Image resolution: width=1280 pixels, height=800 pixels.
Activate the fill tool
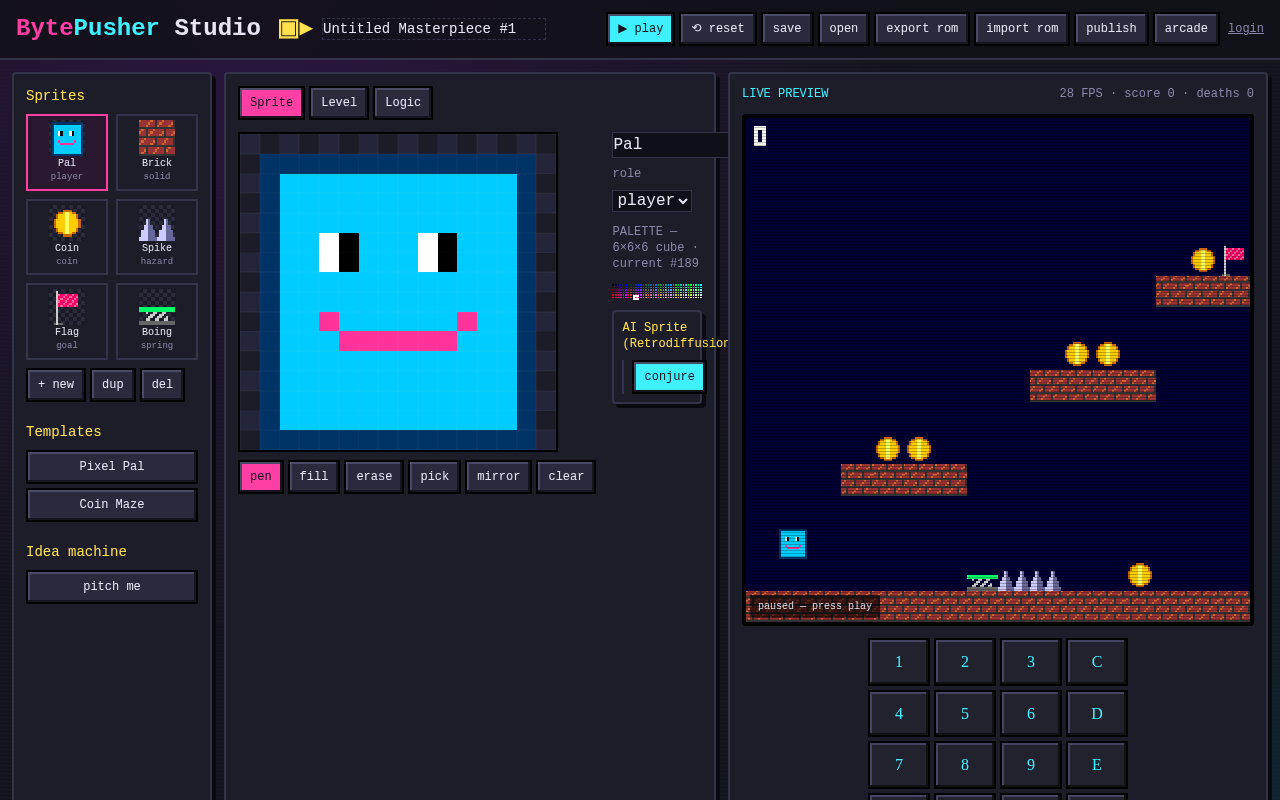pyautogui.click(x=314, y=477)
